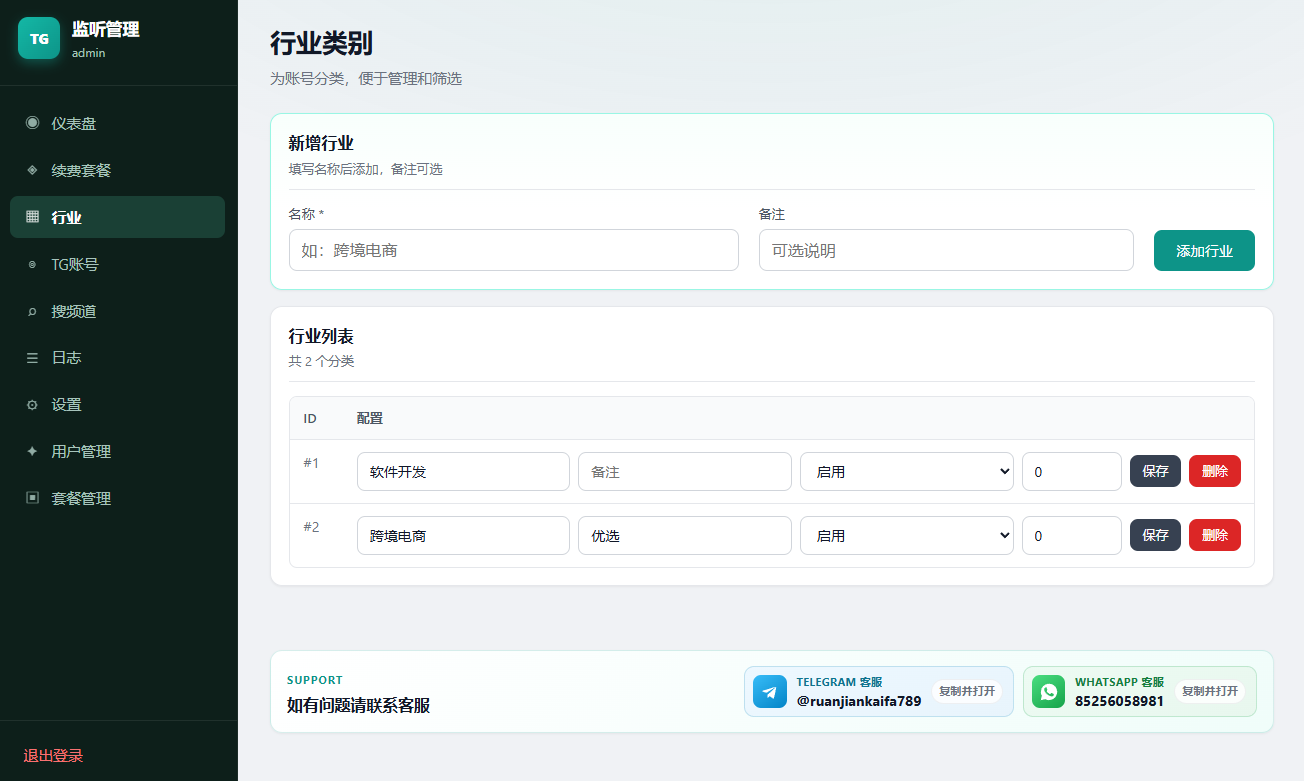Click the WhatsApp phone icon

(x=1049, y=692)
